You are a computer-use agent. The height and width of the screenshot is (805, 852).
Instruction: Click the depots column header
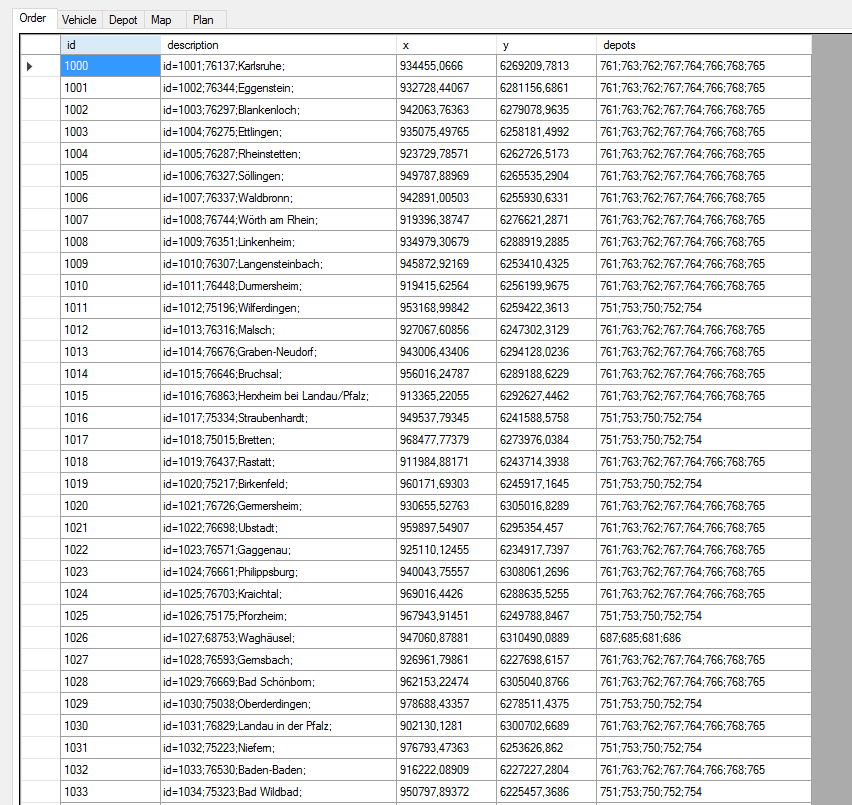[x=703, y=45]
